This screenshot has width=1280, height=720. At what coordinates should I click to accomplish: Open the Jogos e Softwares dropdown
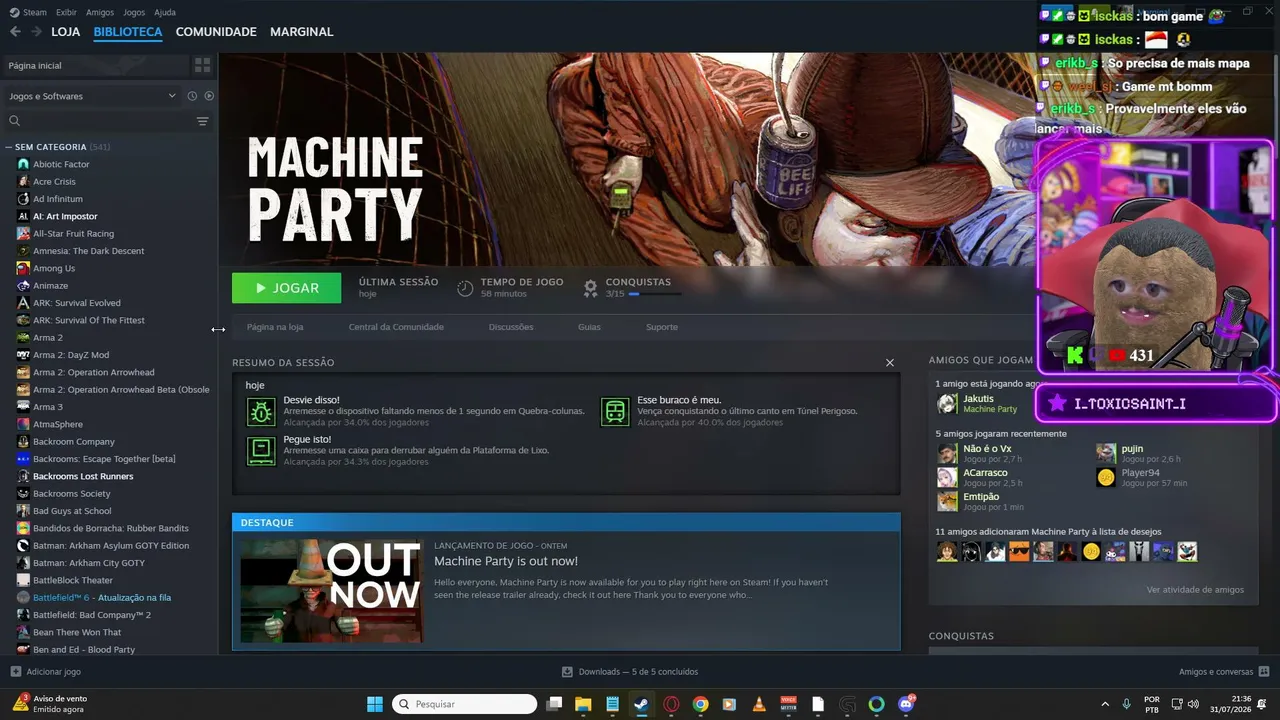[x=92, y=96]
